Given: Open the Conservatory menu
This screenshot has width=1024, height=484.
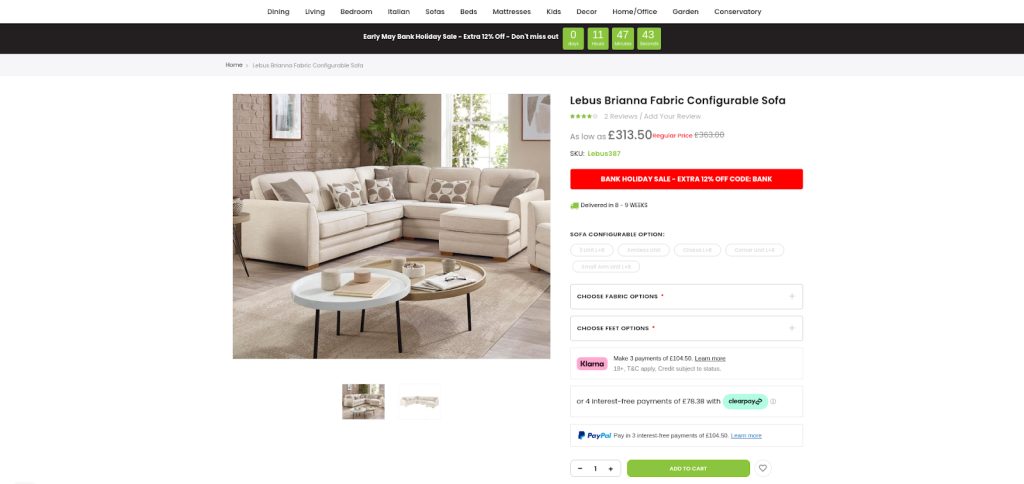Looking at the screenshot, I should click(737, 12).
